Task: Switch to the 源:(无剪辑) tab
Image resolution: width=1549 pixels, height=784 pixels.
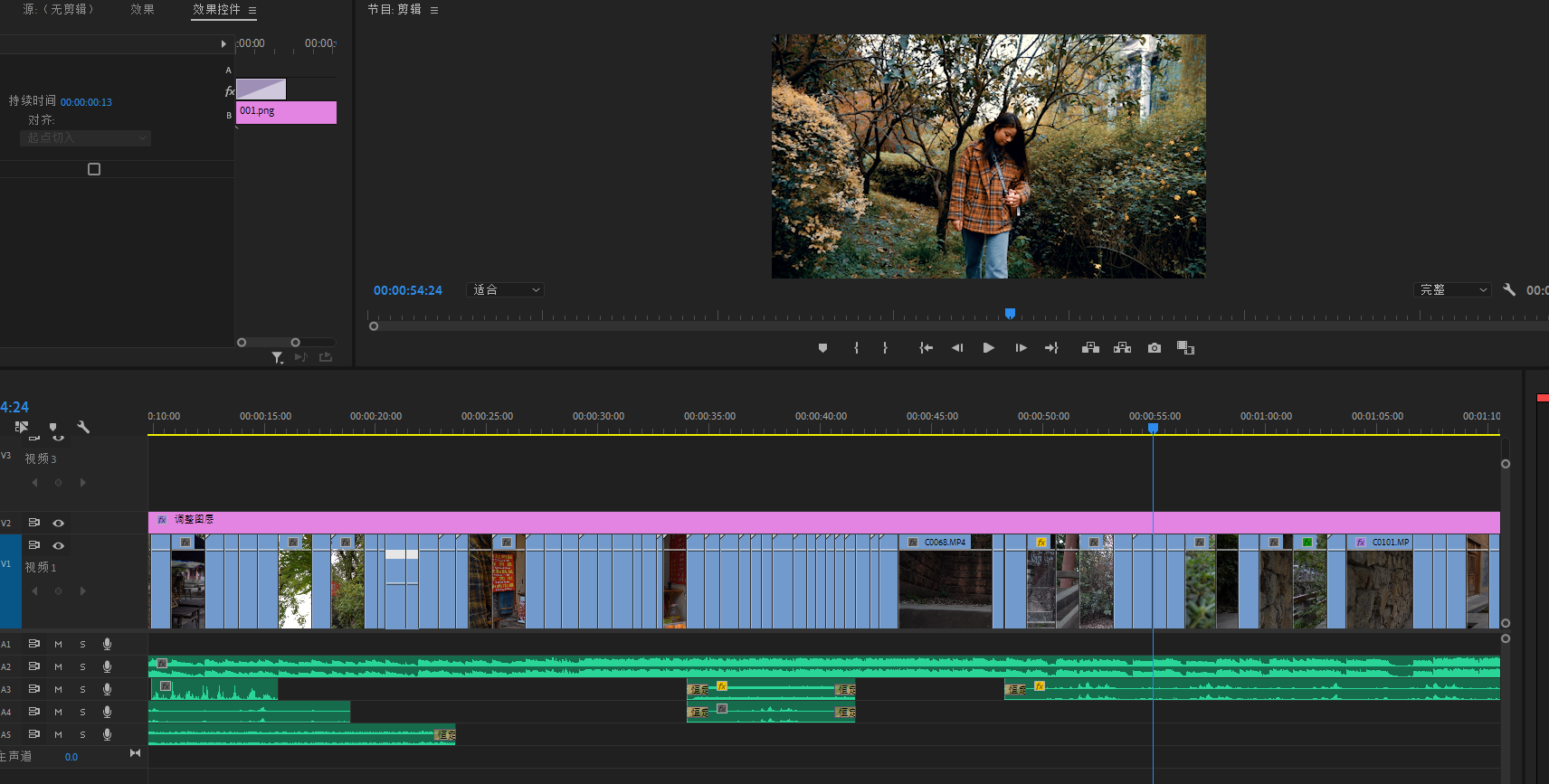Action: [60, 9]
